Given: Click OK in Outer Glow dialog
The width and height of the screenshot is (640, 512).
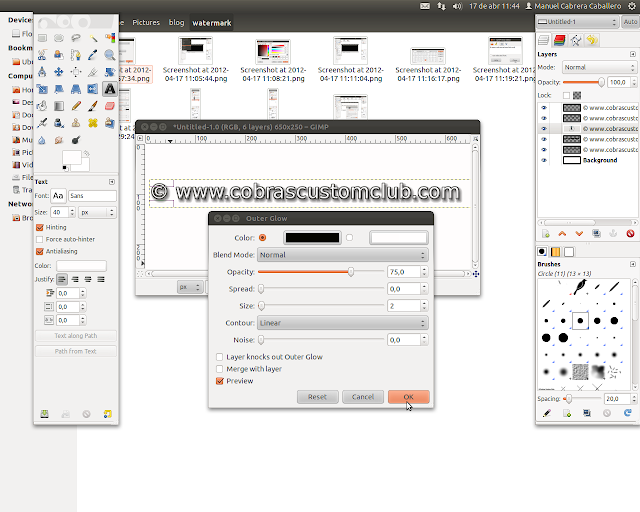Looking at the screenshot, I should (x=409, y=396).
